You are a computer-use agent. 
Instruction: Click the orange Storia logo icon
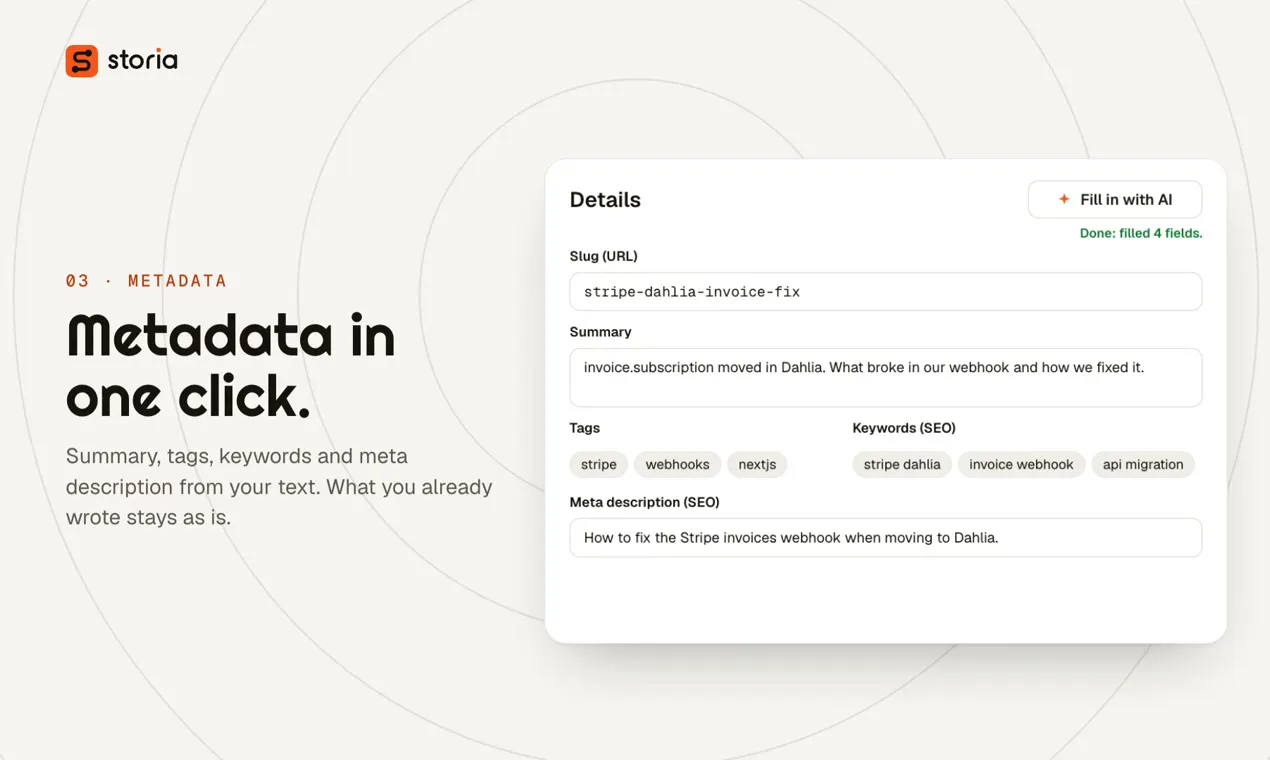tap(82, 61)
